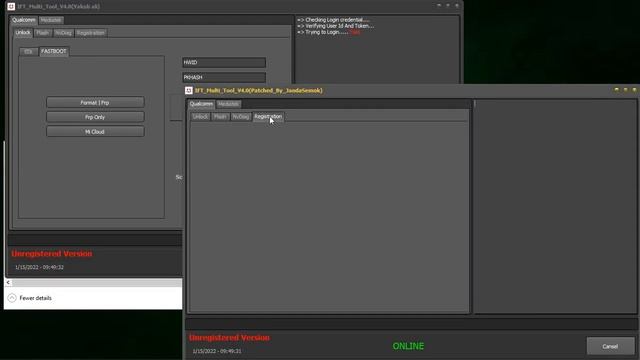Collapse dialog with Fewer details chevron

click(12, 298)
